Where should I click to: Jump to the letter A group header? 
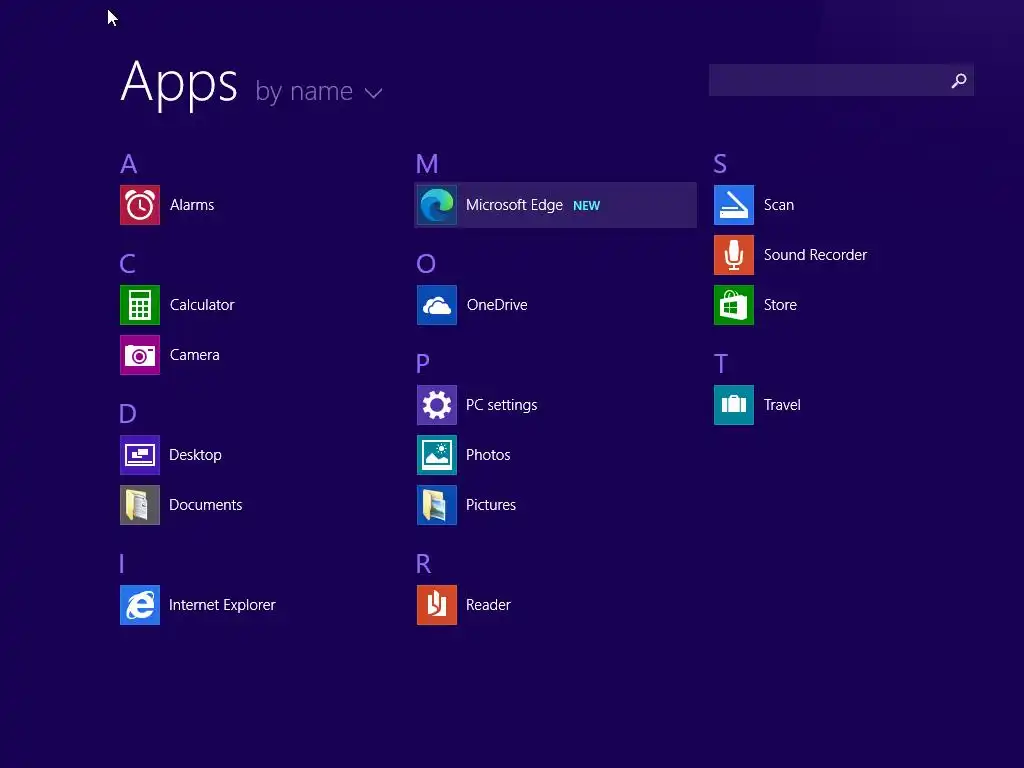coord(129,164)
